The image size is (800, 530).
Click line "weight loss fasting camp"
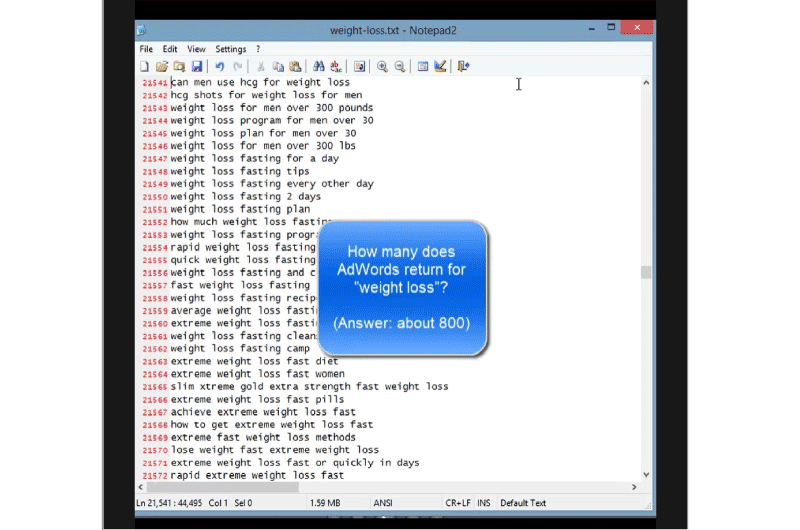[240, 348]
